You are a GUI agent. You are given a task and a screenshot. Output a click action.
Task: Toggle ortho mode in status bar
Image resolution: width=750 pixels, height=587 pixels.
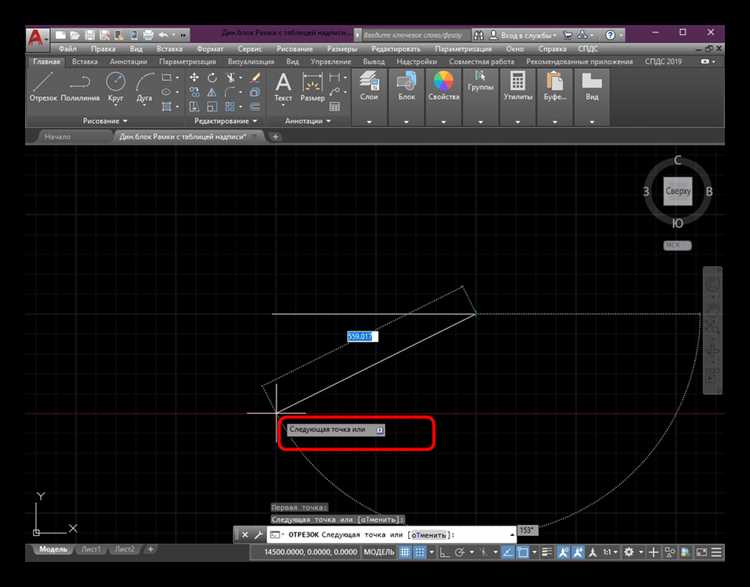[444, 552]
